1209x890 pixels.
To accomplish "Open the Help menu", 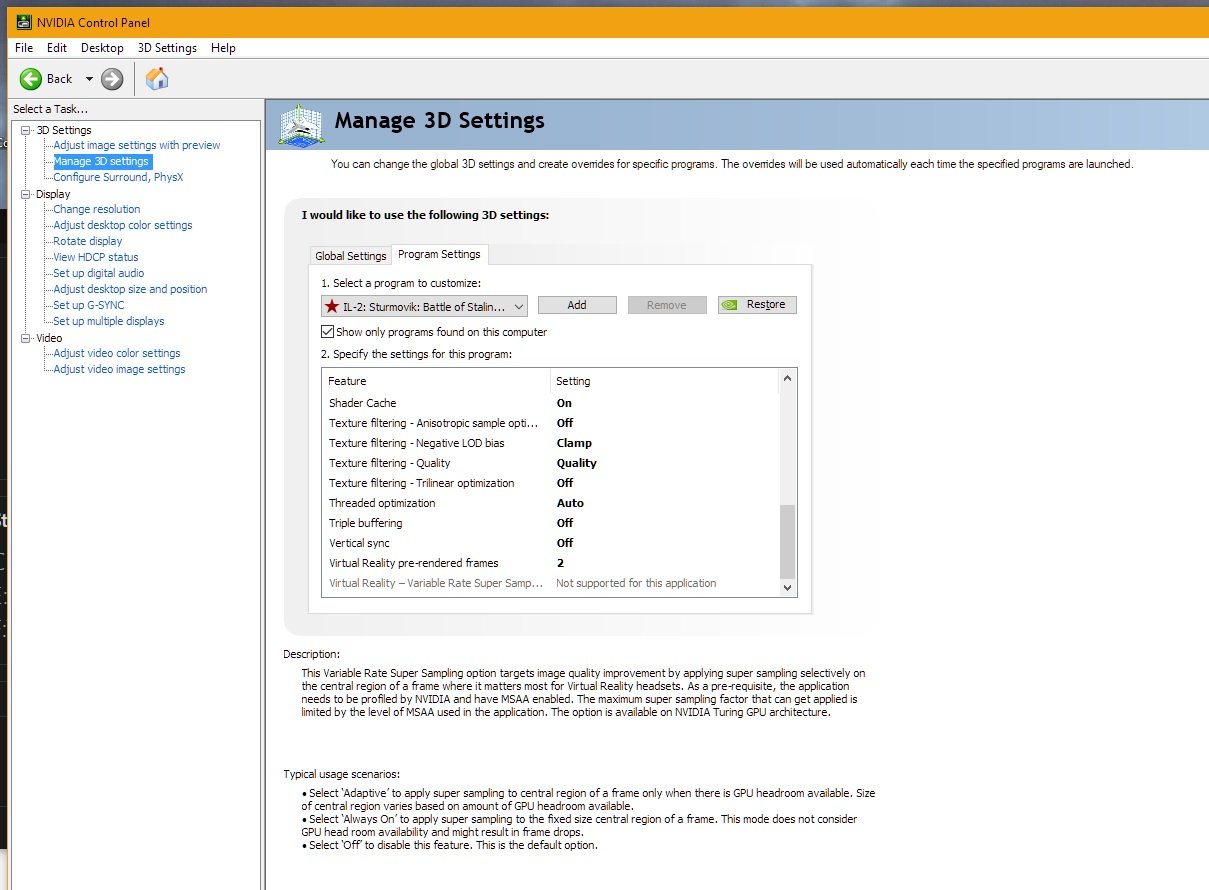I will 223,48.
